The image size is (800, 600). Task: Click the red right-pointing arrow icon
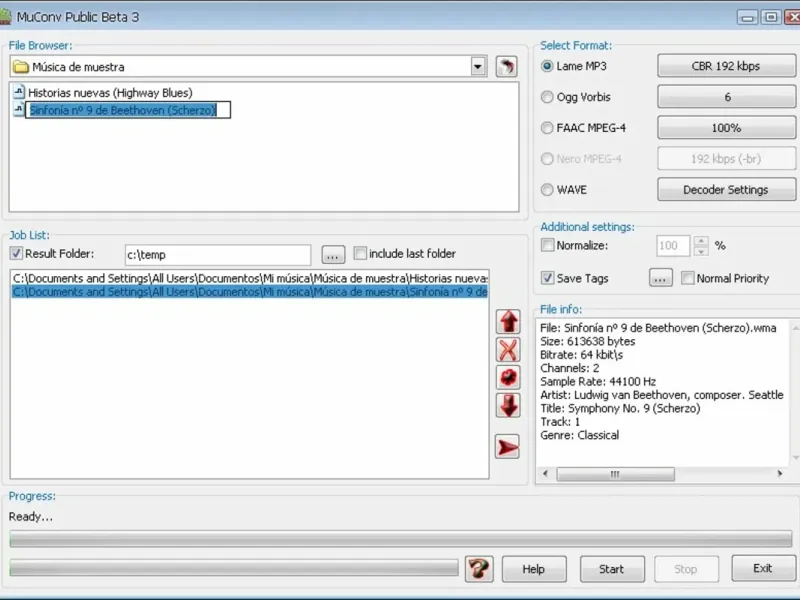(507, 447)
